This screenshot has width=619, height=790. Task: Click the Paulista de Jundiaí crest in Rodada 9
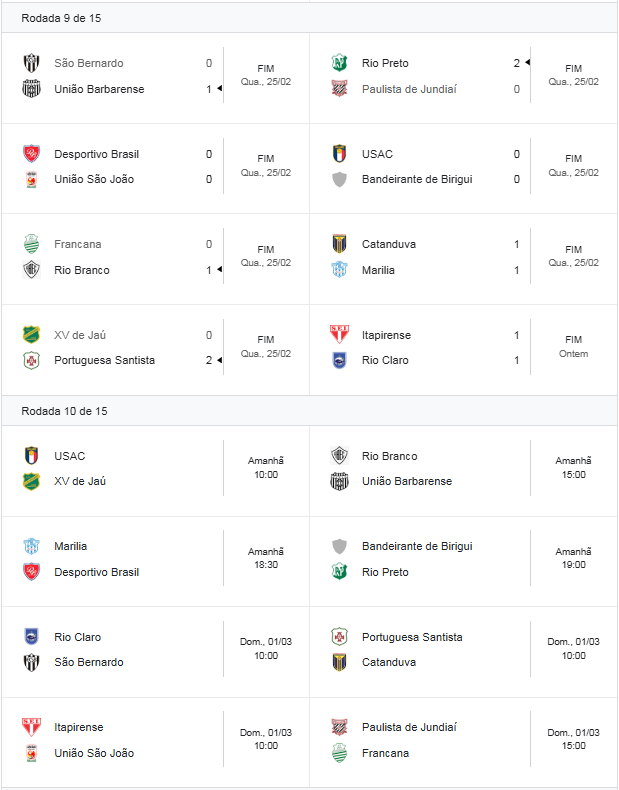click(x=339, y=89)
